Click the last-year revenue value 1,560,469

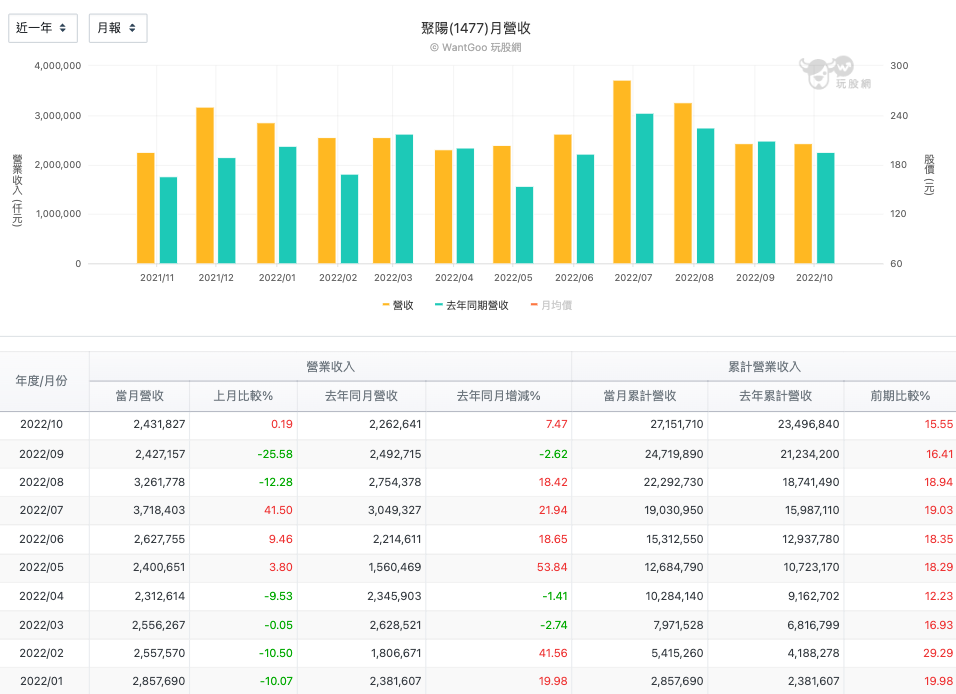[394, 567]
